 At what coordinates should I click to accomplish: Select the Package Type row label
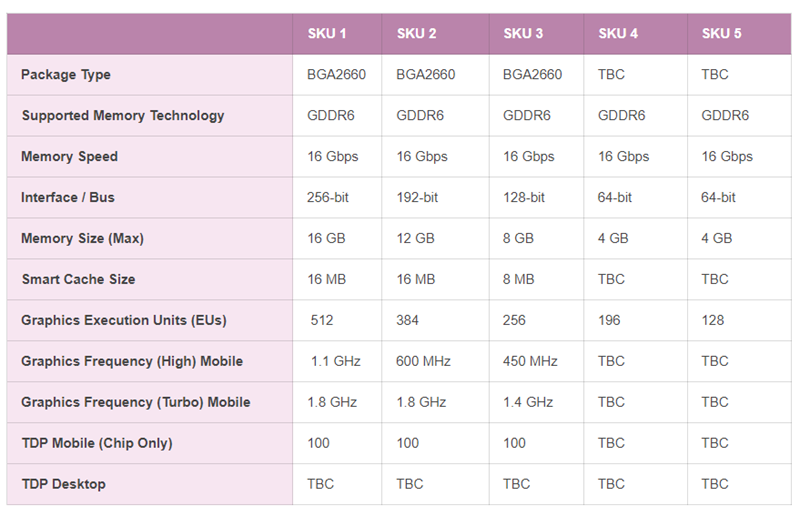[66, 75]
